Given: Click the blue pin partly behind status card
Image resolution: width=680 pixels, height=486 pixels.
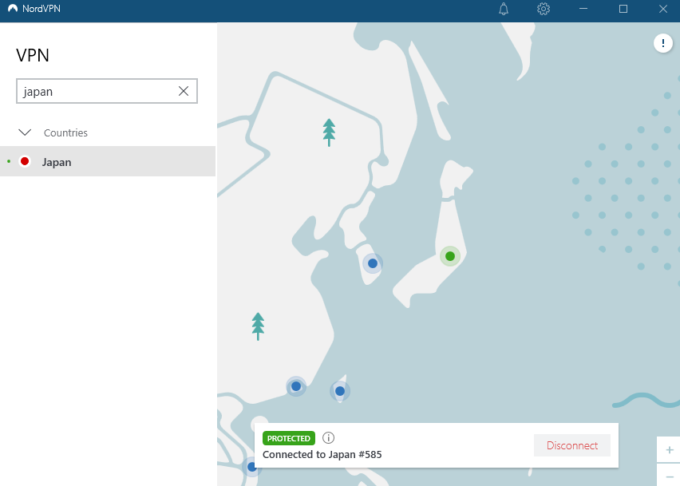Looking at the screenshot, I should coord(251,467).
